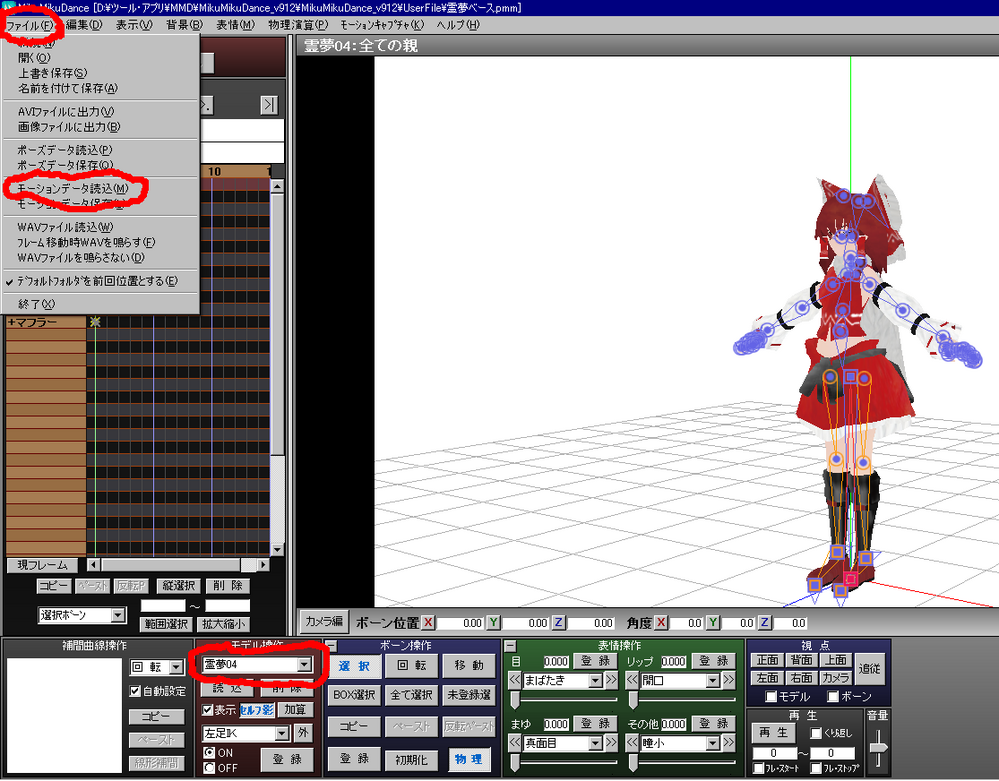
Task: Open the 開口 lip morph dropdown
Action: click(712, 680)
